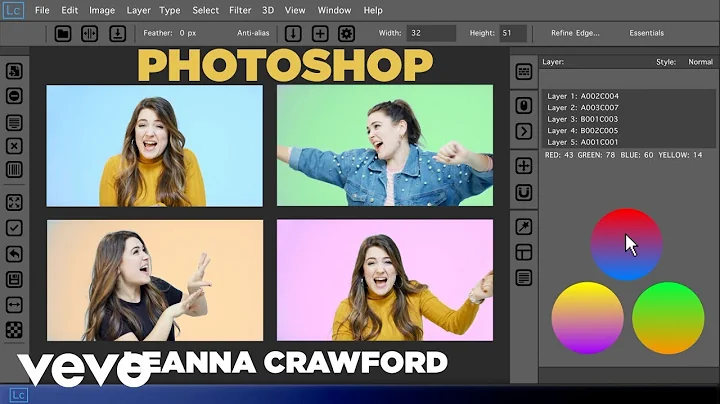Open the 3D menu

268,10
